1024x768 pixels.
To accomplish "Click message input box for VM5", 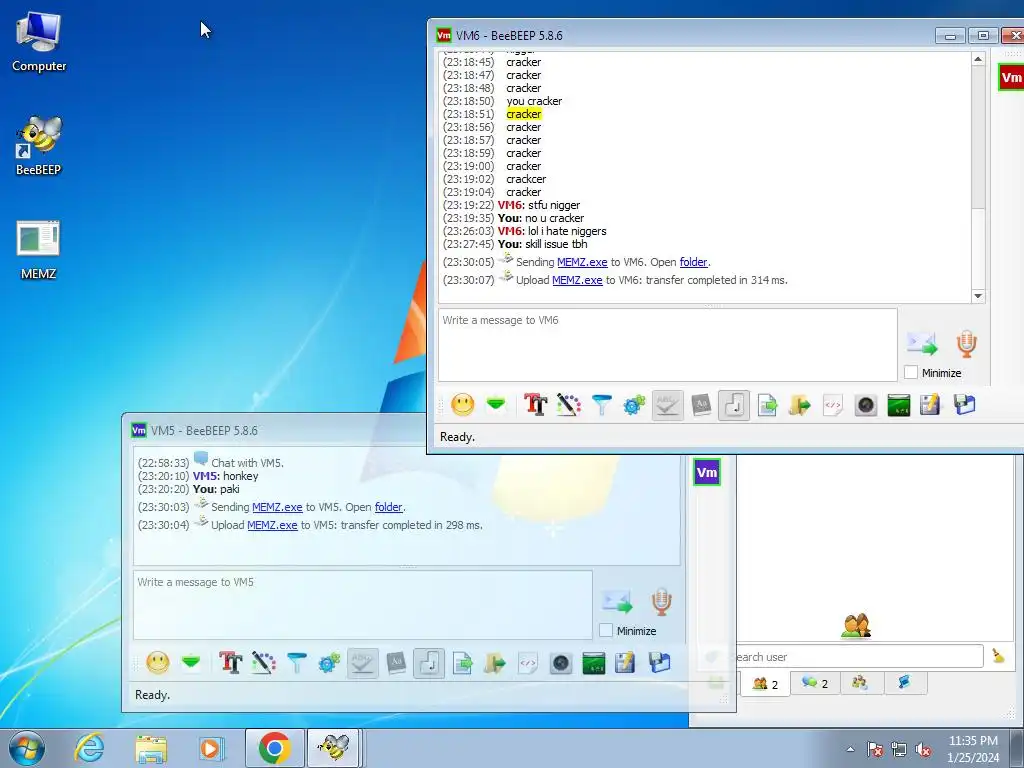I will click(x=362, y=605).
